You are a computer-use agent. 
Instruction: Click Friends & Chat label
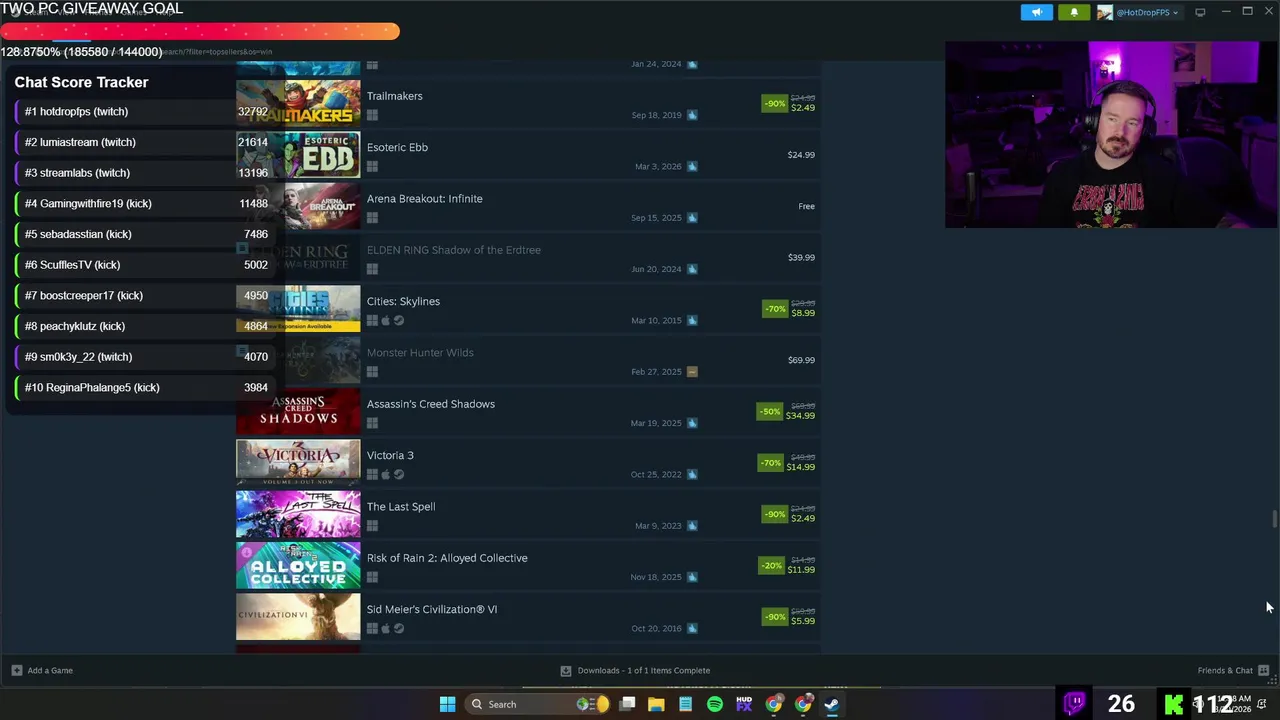point(1225,670)
